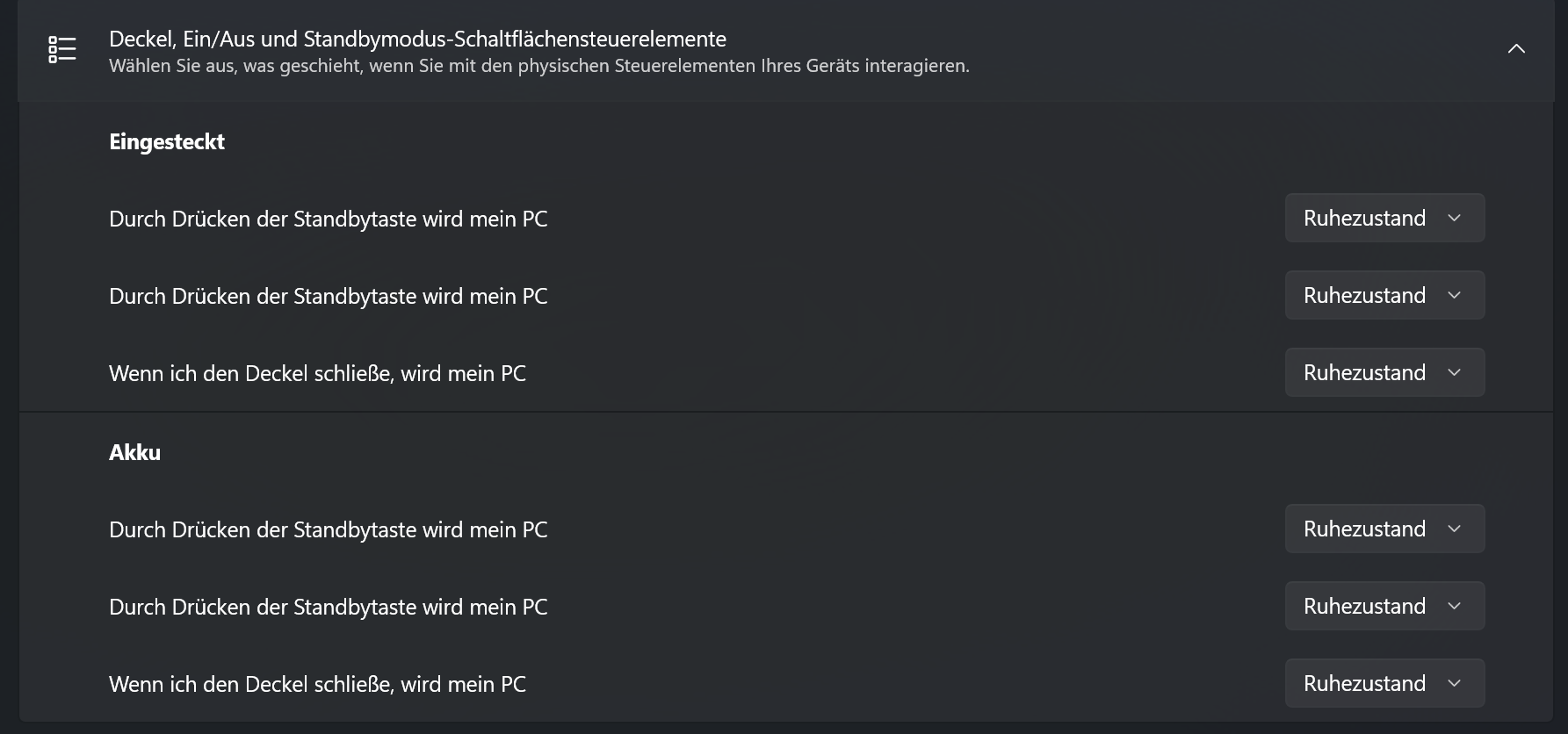The image size is (1568, 734).
Task: Click the second Standbytaste label under Akku
Action: 328,607
